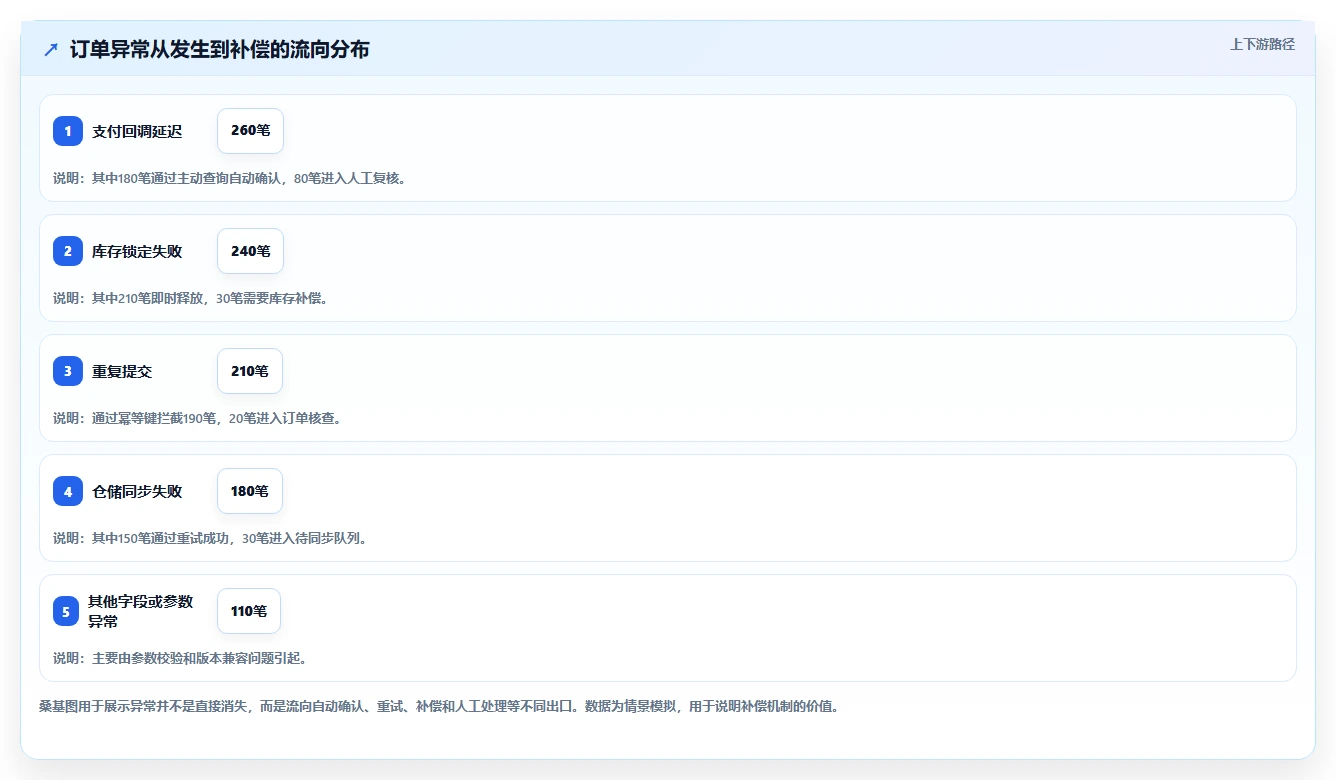
Task: Click the note about 180笔通过主动查询自动确认
Action: pos(230,178)
